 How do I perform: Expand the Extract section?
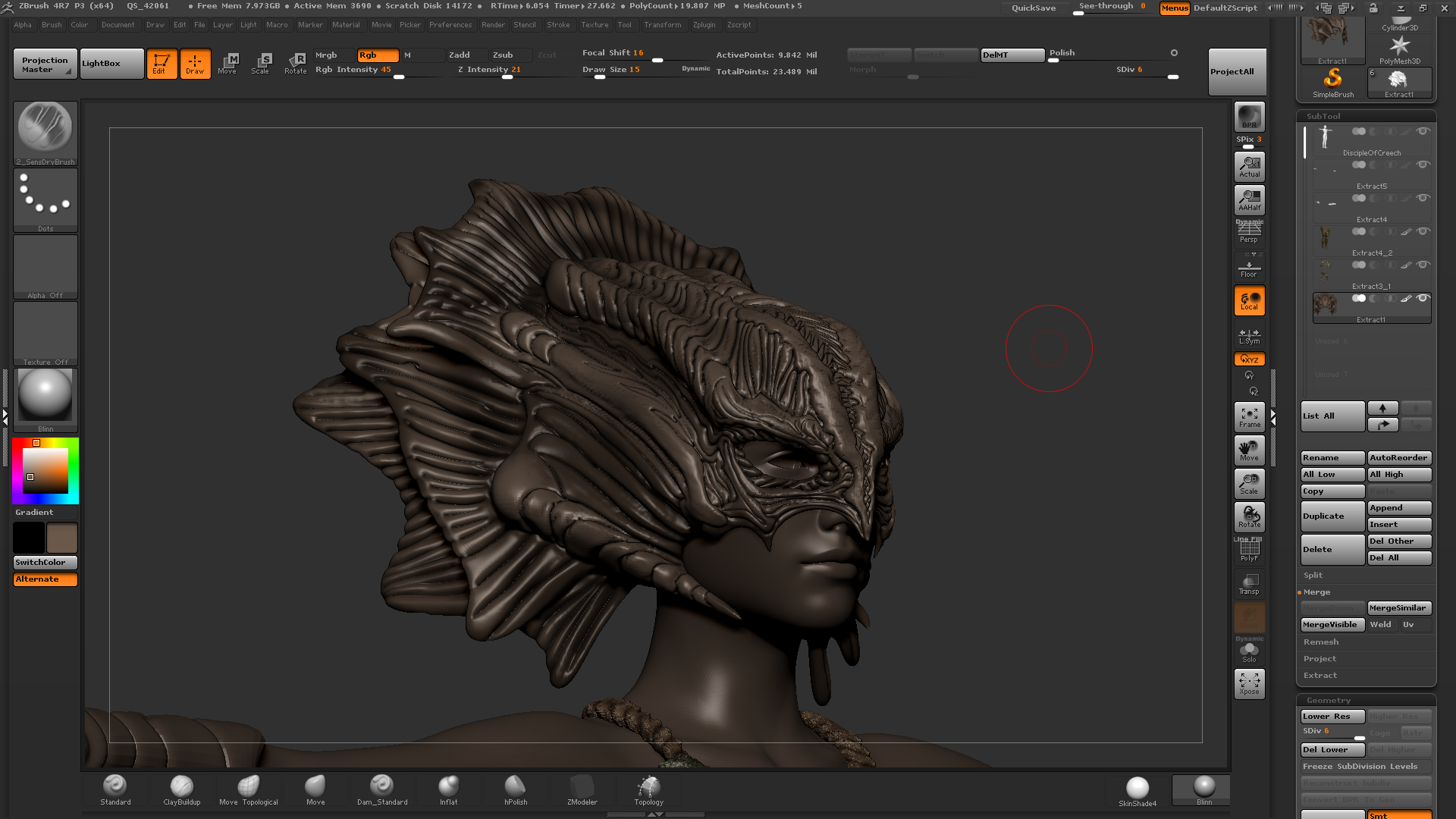(1320, 675)
